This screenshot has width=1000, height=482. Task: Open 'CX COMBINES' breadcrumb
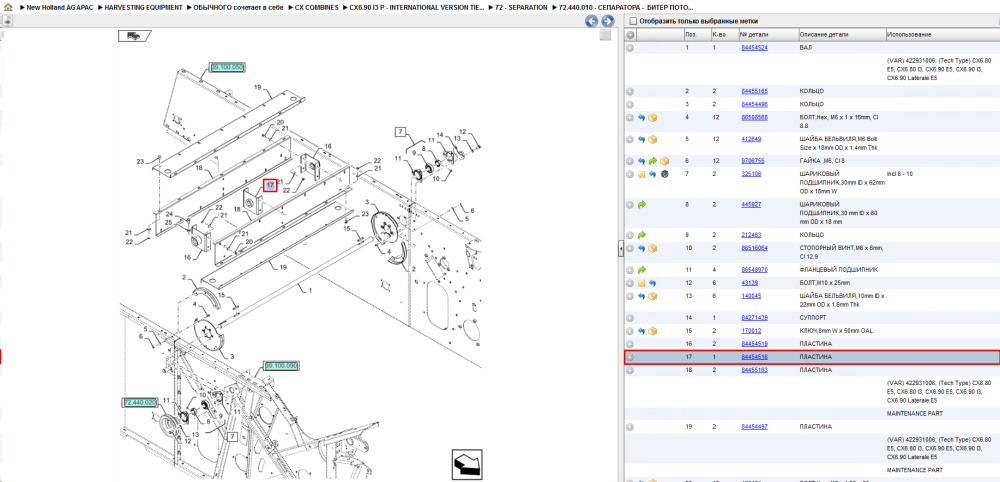pos(317,7)
